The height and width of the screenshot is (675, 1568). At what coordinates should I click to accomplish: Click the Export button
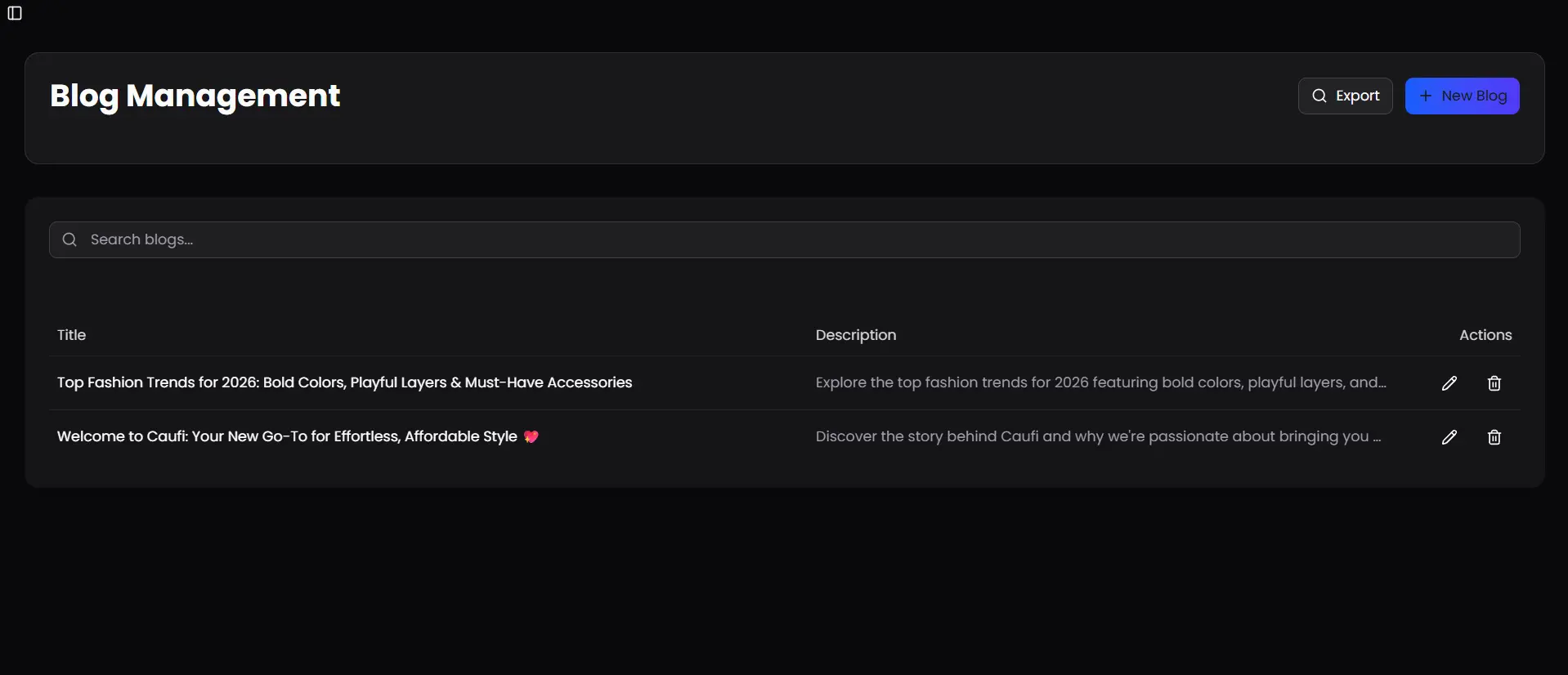[x=1345, y=96]
